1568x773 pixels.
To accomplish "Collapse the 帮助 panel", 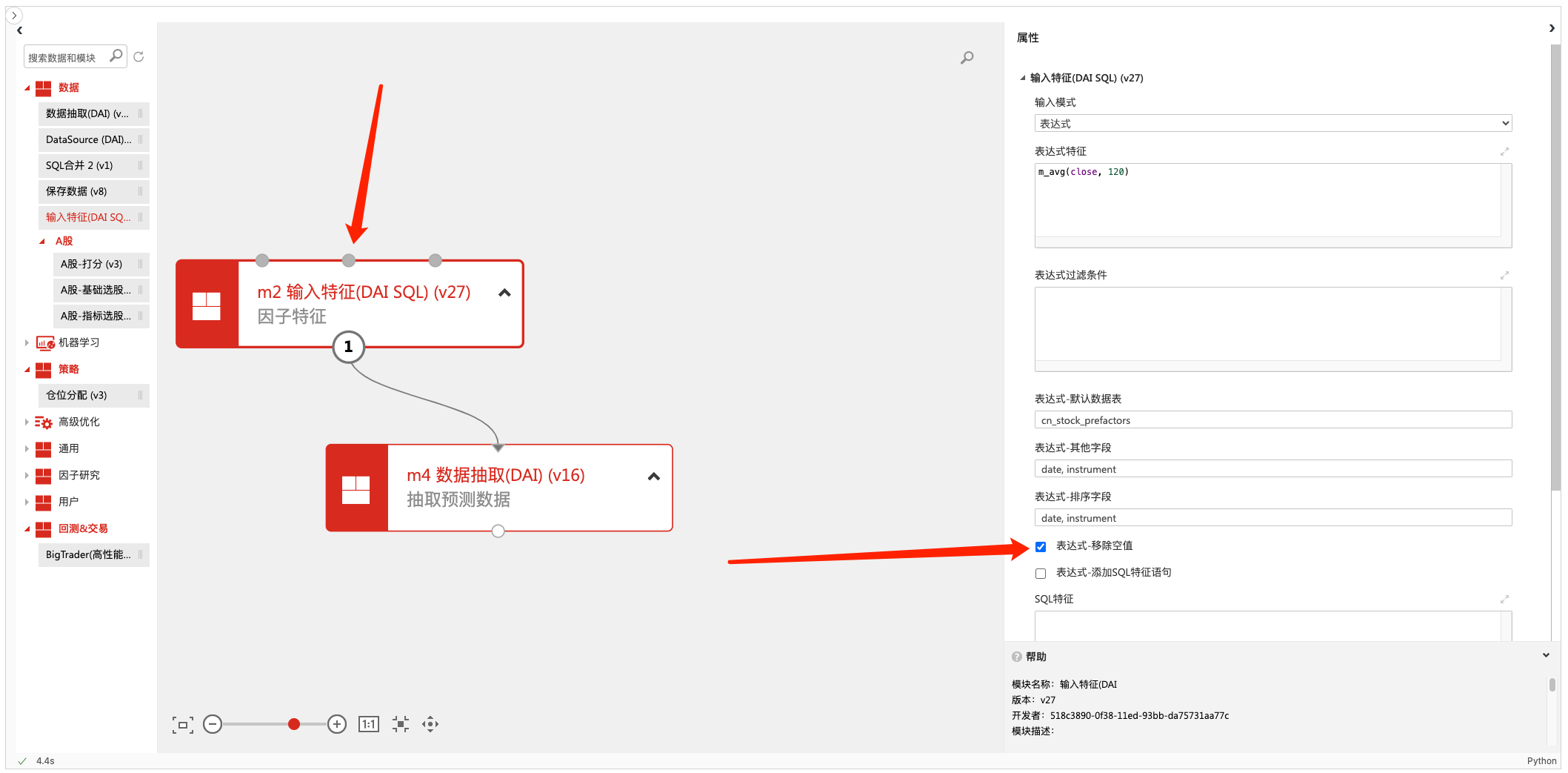I will 1546,655.
